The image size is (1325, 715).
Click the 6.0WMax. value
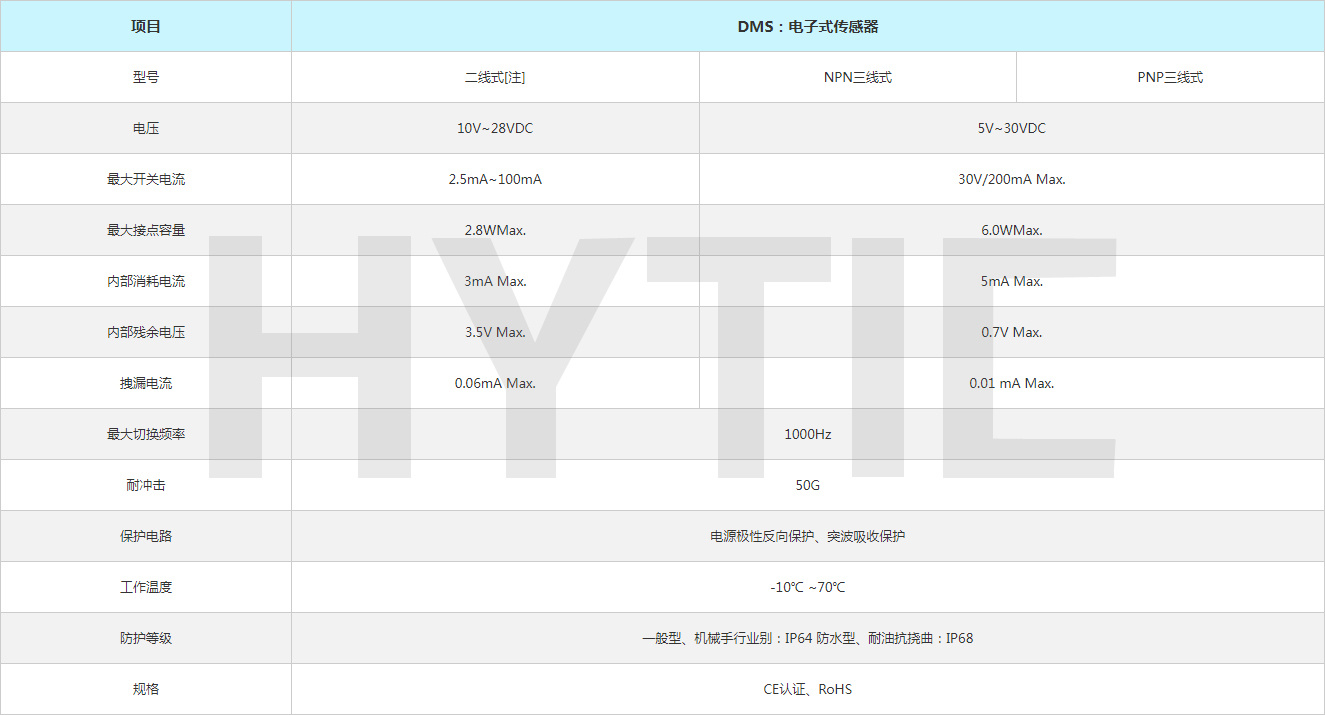pyautogui.click(x=1012, y=230)
